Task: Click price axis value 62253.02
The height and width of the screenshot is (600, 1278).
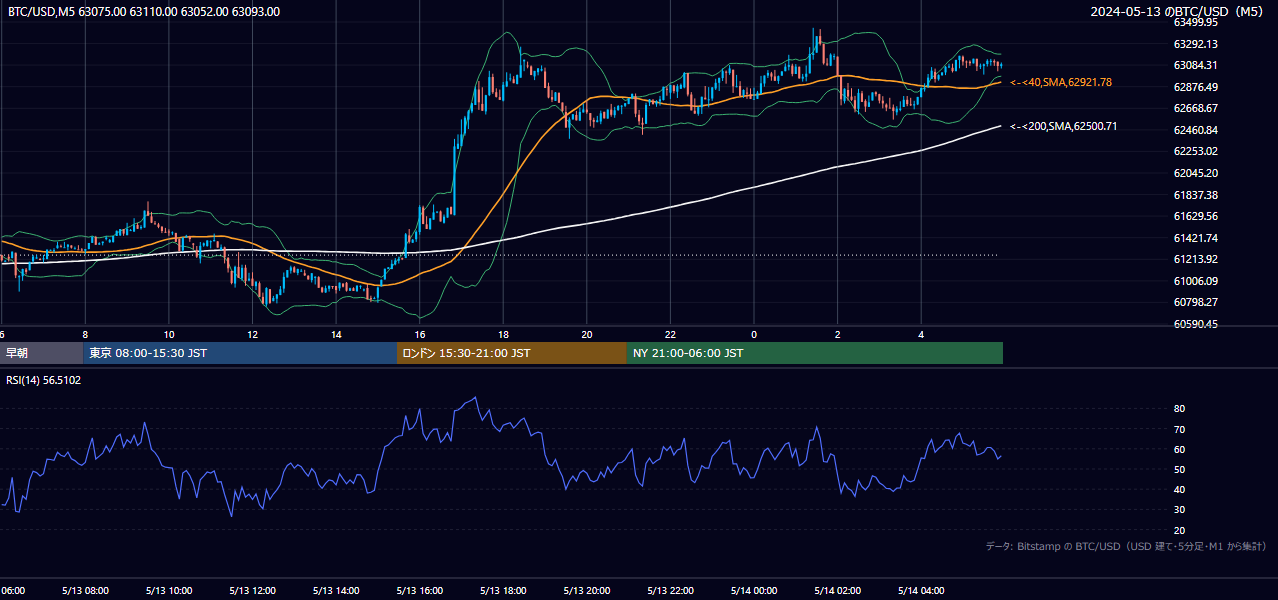Action: click(x=1197, y=151)
